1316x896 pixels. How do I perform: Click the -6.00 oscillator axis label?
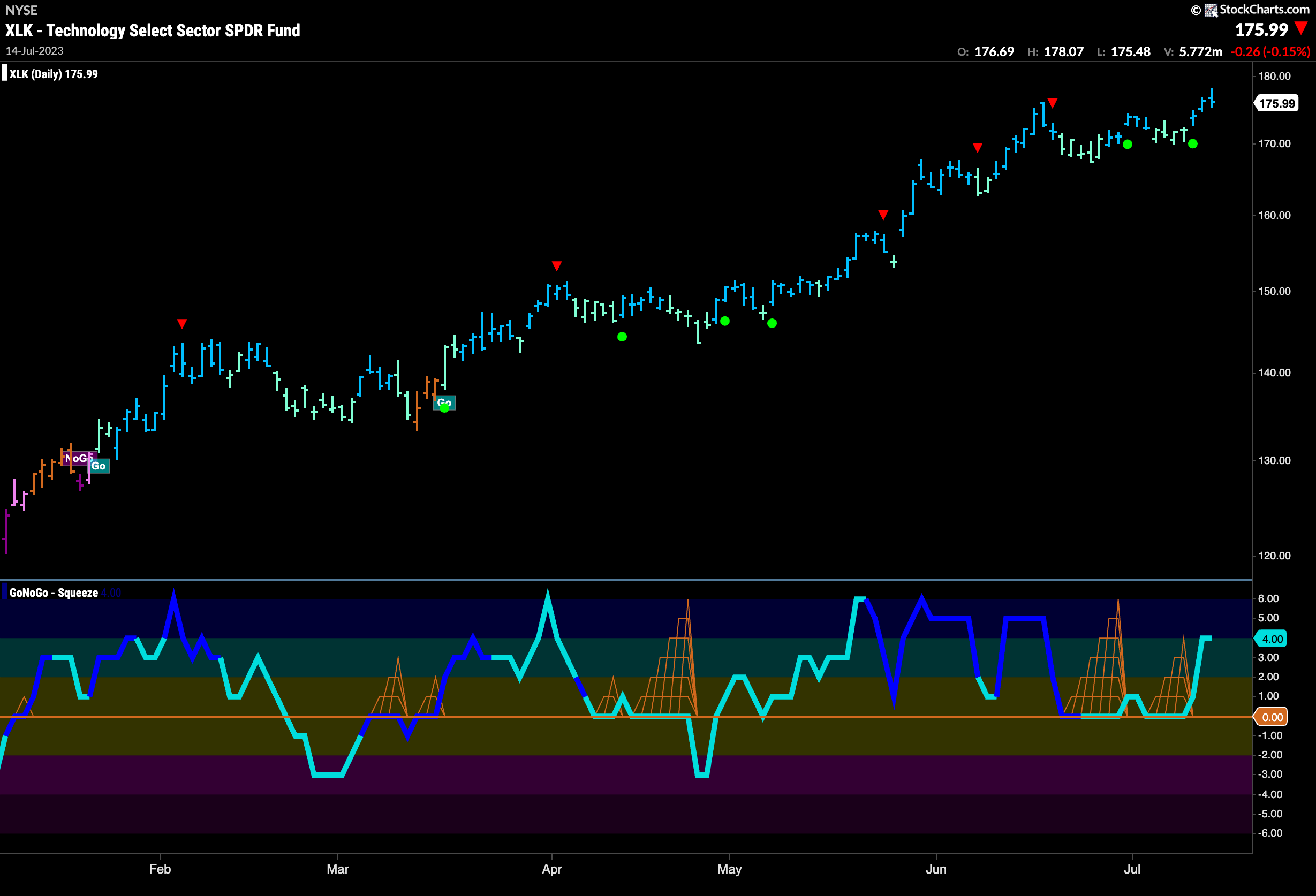pyautogui.click(x=1270, y=833)
